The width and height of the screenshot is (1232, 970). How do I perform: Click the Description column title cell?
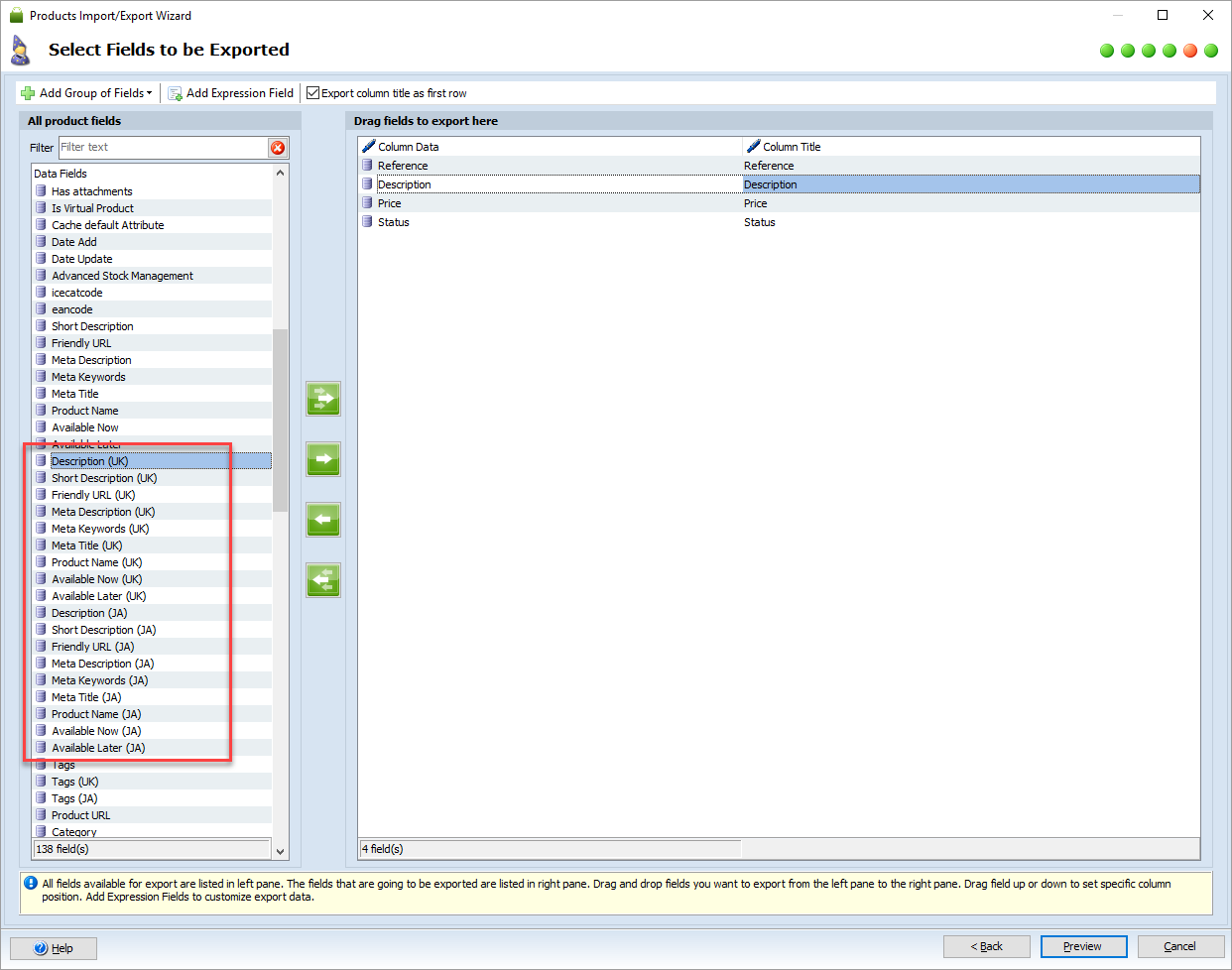[971, 183]
